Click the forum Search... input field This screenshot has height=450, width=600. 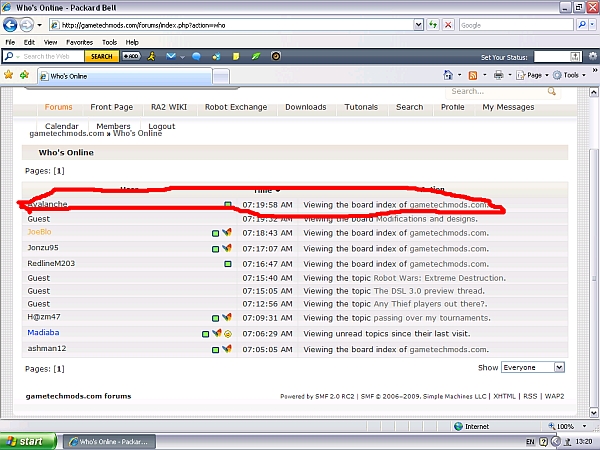pos(497,91)
